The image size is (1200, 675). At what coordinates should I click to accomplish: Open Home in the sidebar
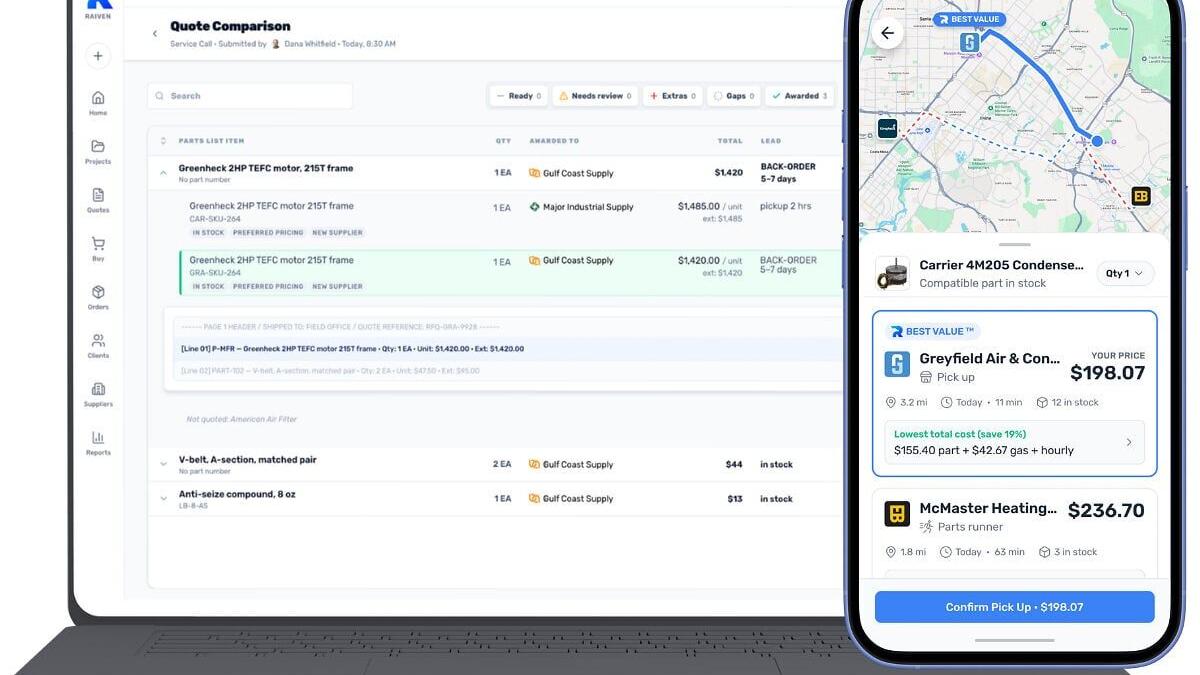tap(98, 102)
